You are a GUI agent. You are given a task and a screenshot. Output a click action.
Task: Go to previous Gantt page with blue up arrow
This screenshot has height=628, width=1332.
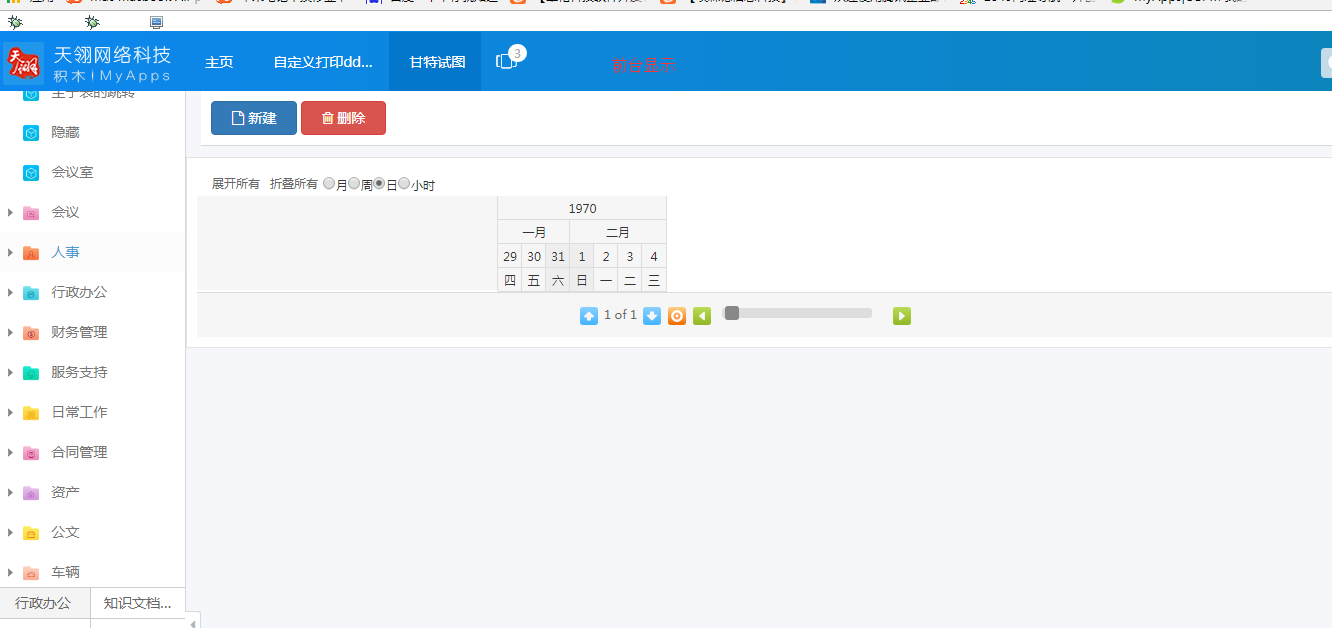tap(589, 316)
